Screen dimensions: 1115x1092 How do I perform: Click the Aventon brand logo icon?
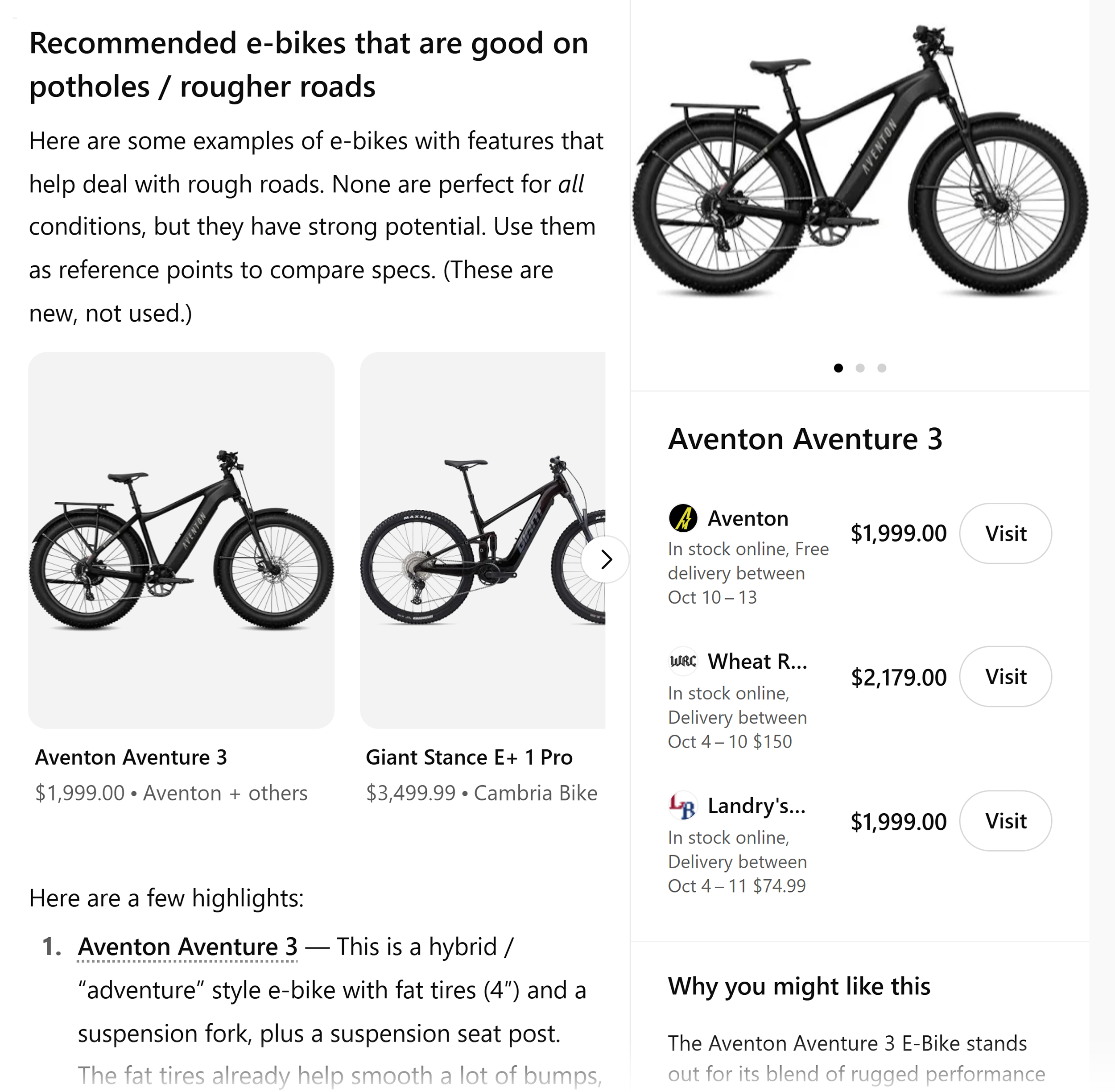point(682,518)
